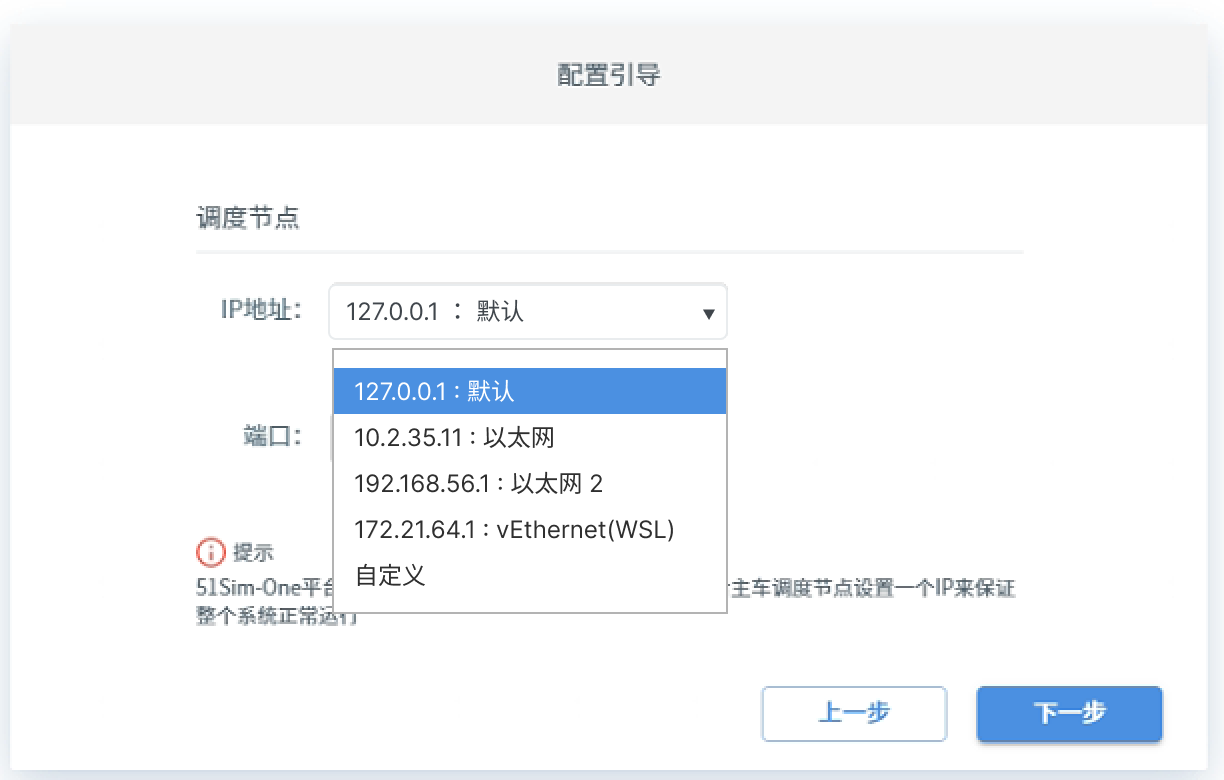Click the 端口 field label
The image size is (1224, 780).
272,436
